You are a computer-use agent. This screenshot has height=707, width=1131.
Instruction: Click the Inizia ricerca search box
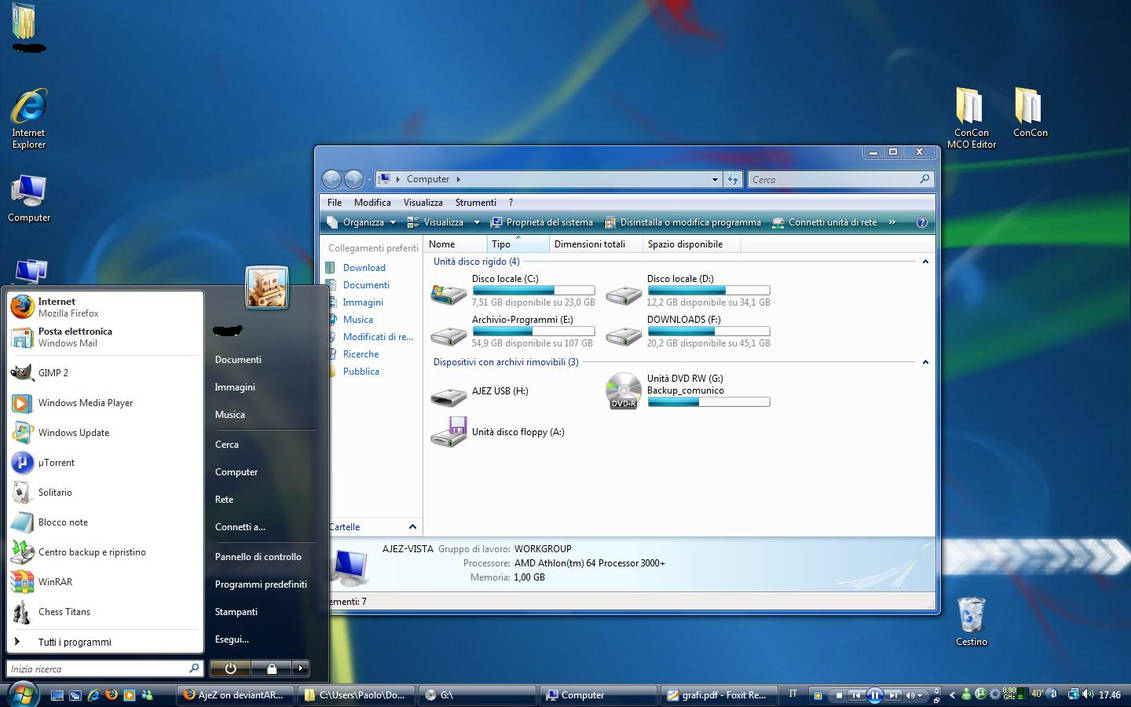pyautogui.click(x=105, y=669)
